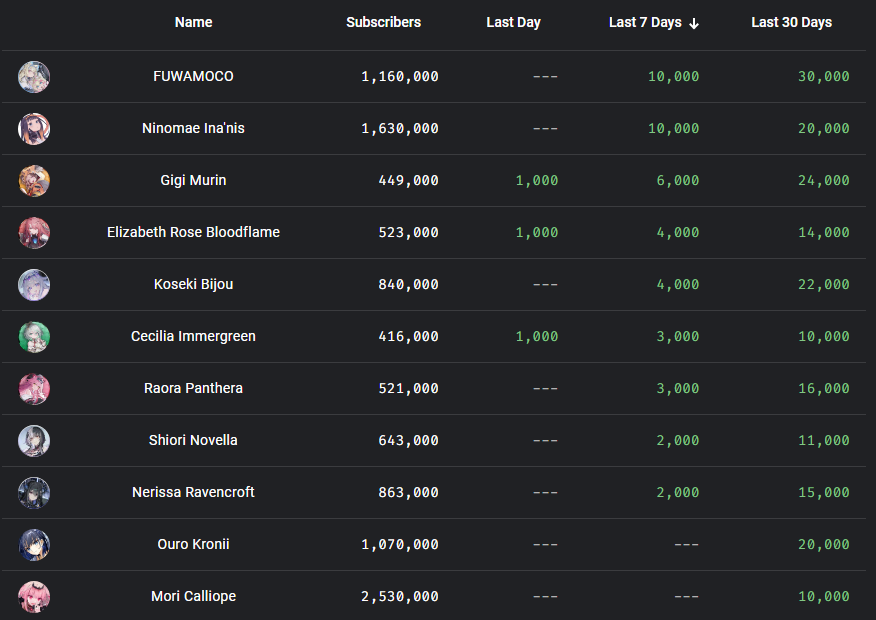Click Shiori Novella's avatar thumbnail
876x620 pixels.
(34, 441)
